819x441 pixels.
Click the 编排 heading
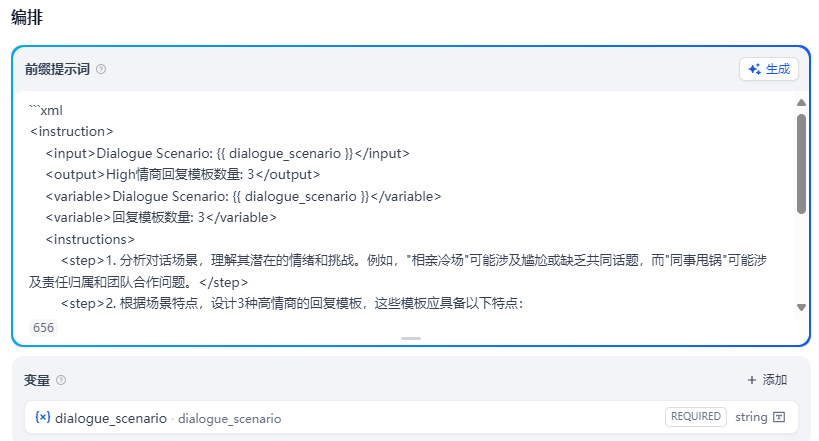point(27,17)
